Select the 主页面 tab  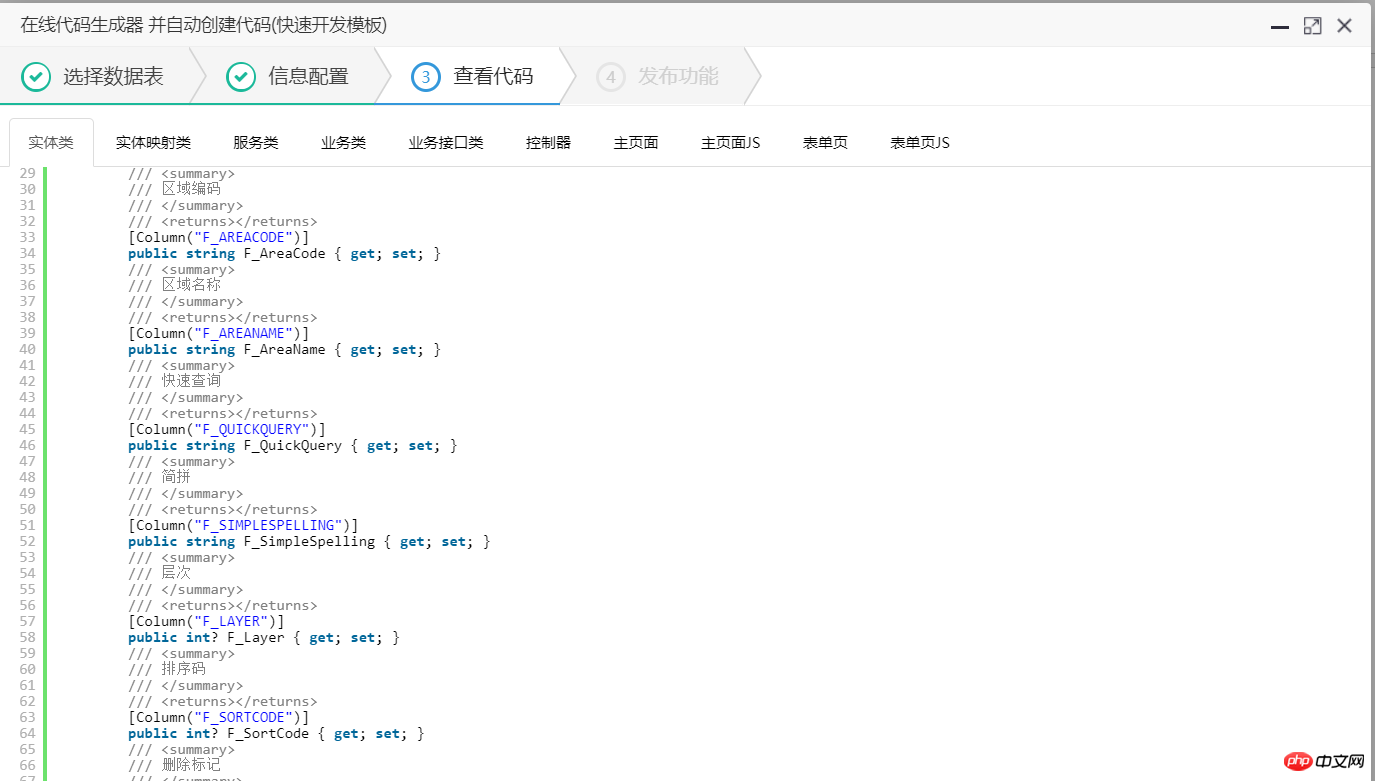point(635,141)
